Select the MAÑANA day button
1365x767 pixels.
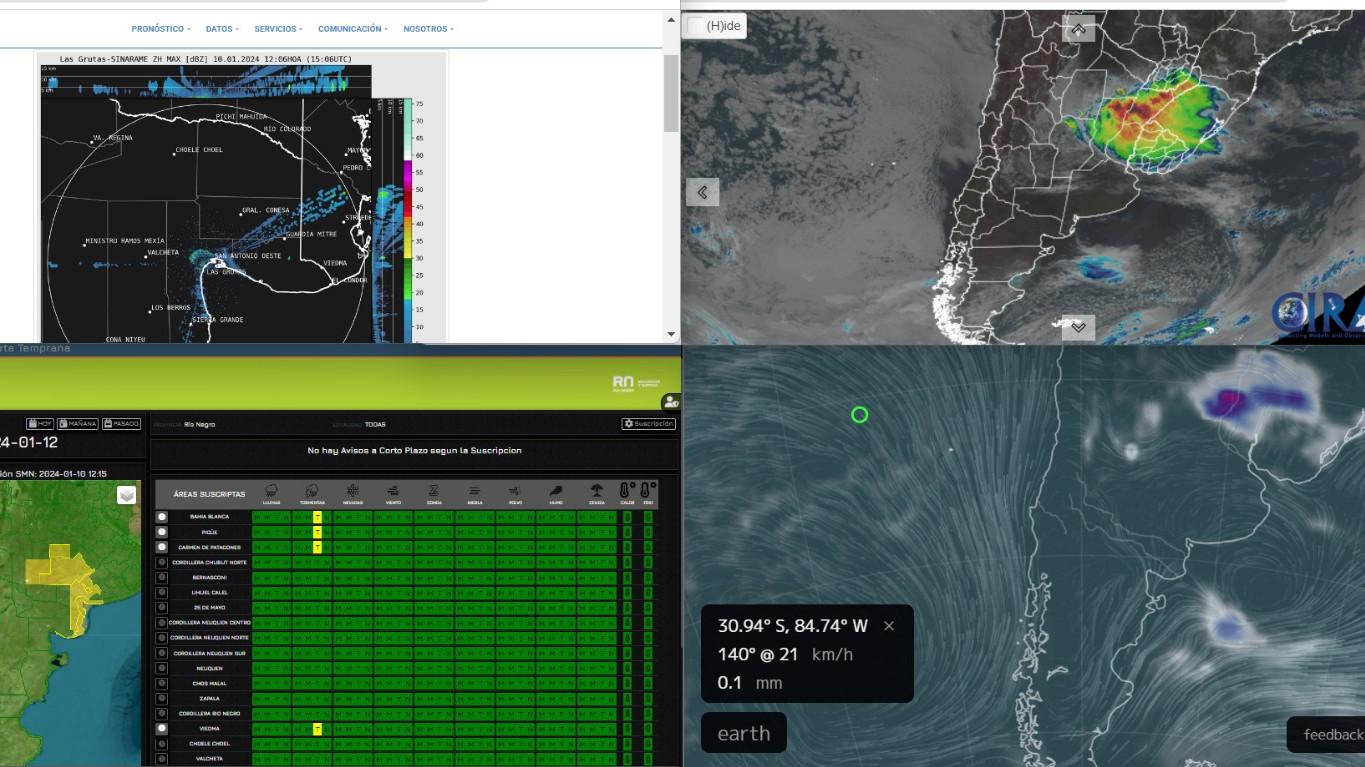(x=78, y=424)
